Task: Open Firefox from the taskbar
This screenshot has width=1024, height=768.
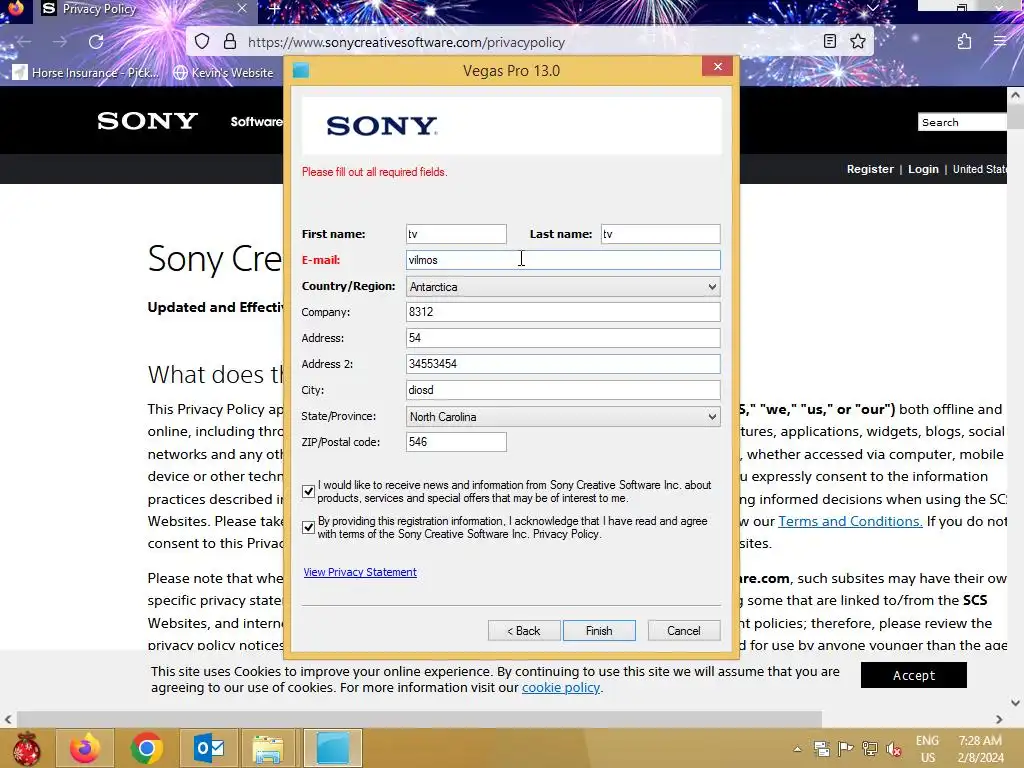Action: point(86,748)
